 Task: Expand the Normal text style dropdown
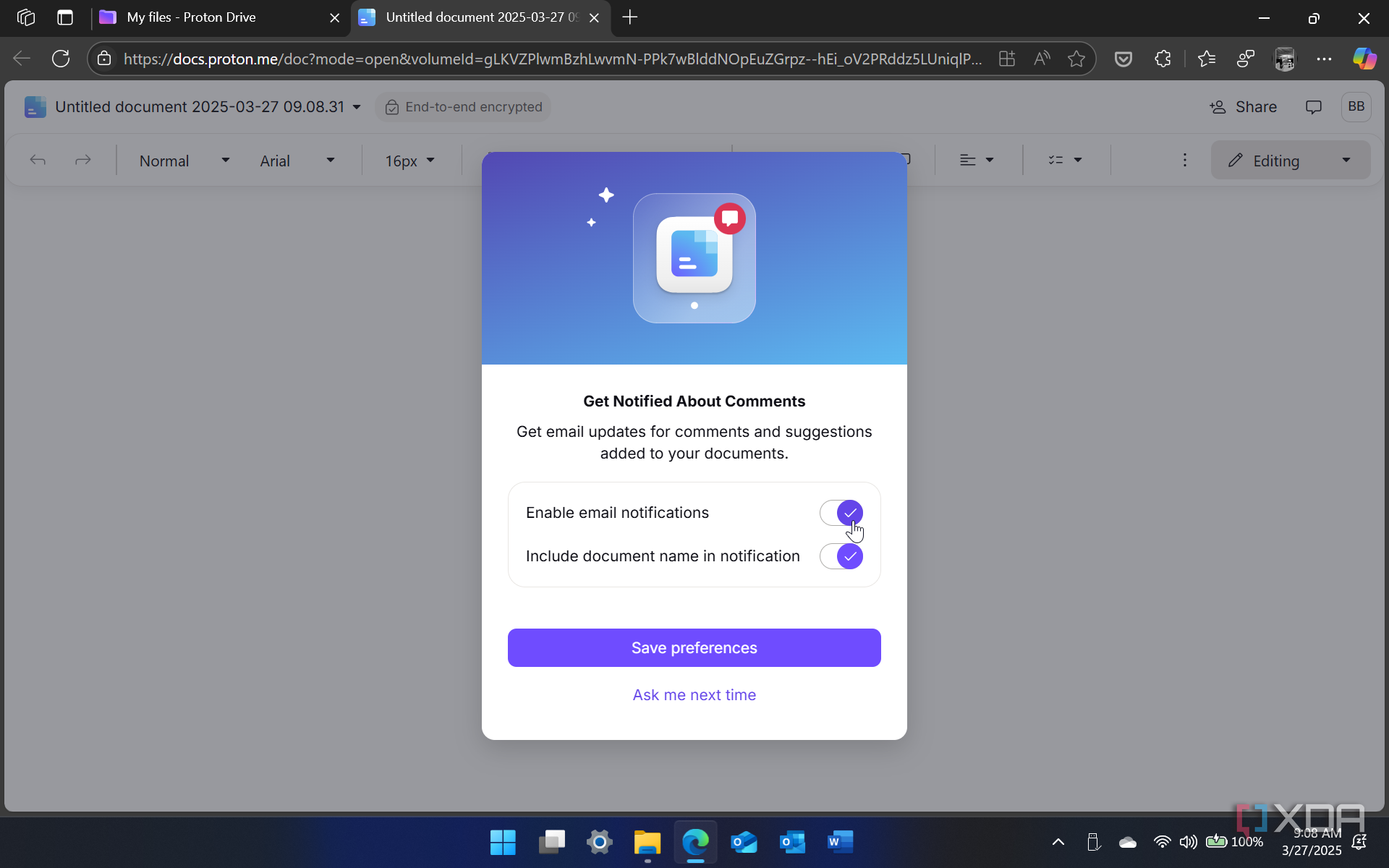tap(184, 161)
